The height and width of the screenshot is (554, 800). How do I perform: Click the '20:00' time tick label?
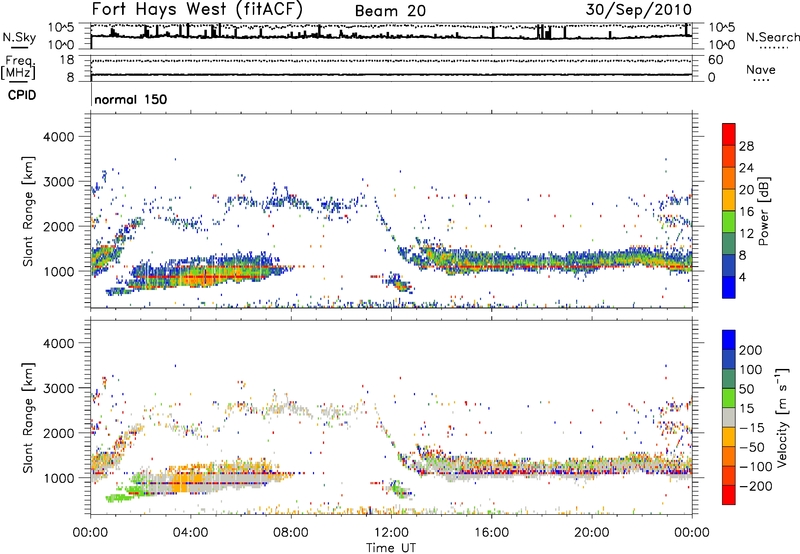click(x=592, y=533)
